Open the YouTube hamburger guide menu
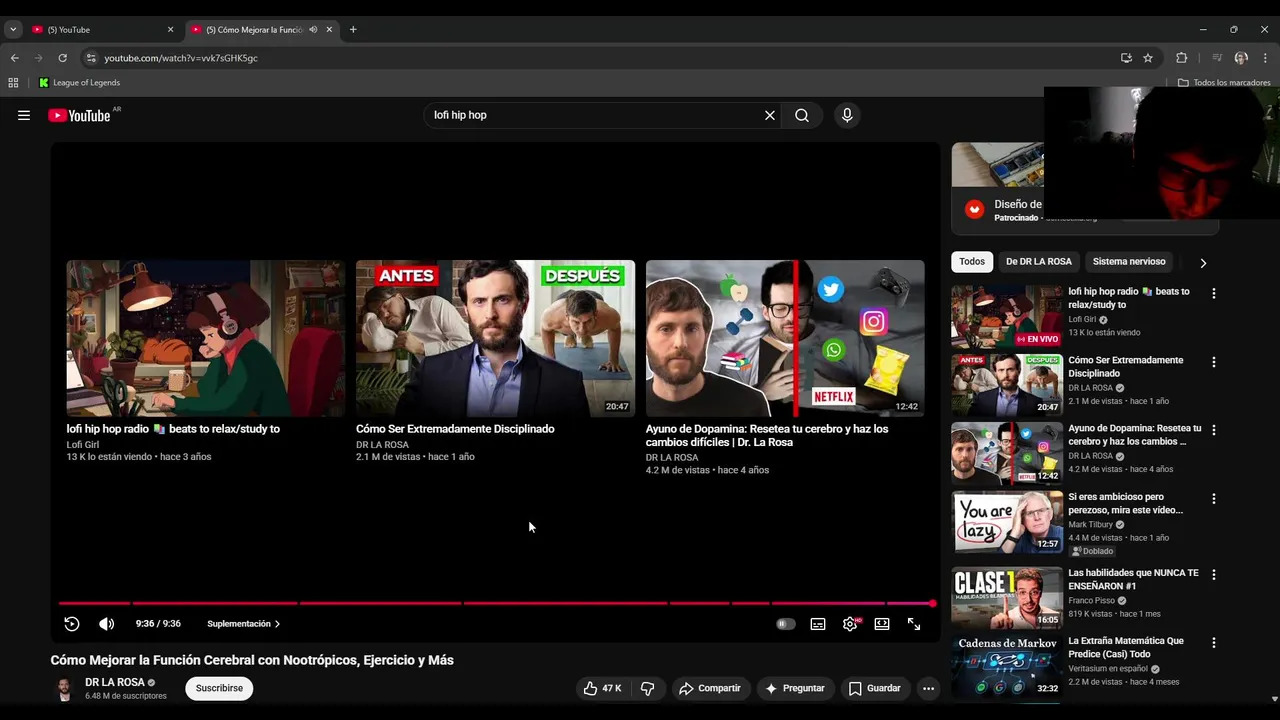The width and height of the screenshot is (1280, 720). tap(24, 115)
